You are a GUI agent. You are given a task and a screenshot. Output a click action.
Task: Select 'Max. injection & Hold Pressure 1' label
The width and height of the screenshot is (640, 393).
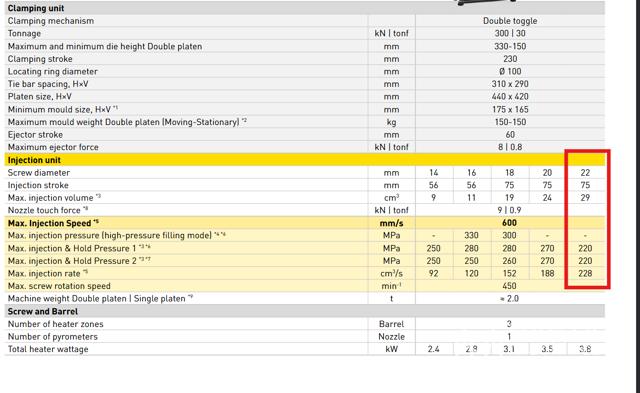coord(72,249)
